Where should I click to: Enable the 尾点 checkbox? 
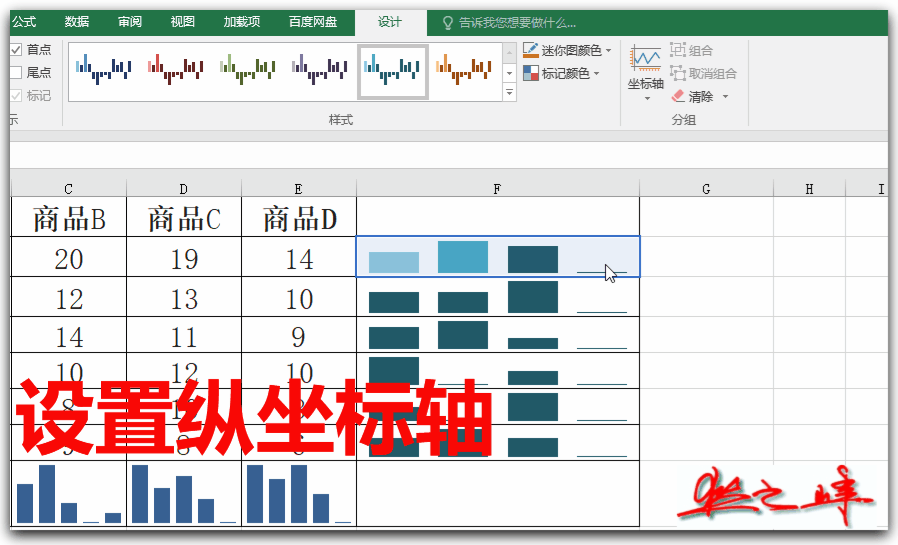16,73
